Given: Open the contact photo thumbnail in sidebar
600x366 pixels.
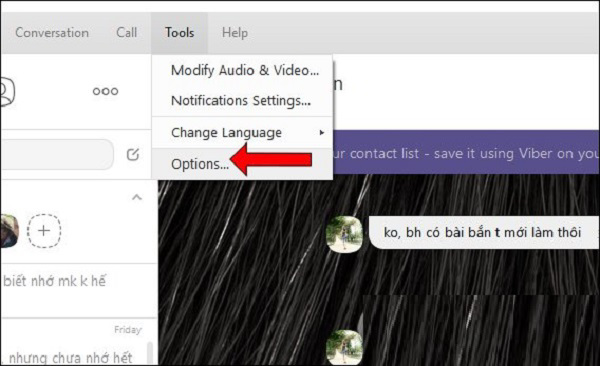Looking at the screenshot, I should click(x=9, y=230).
